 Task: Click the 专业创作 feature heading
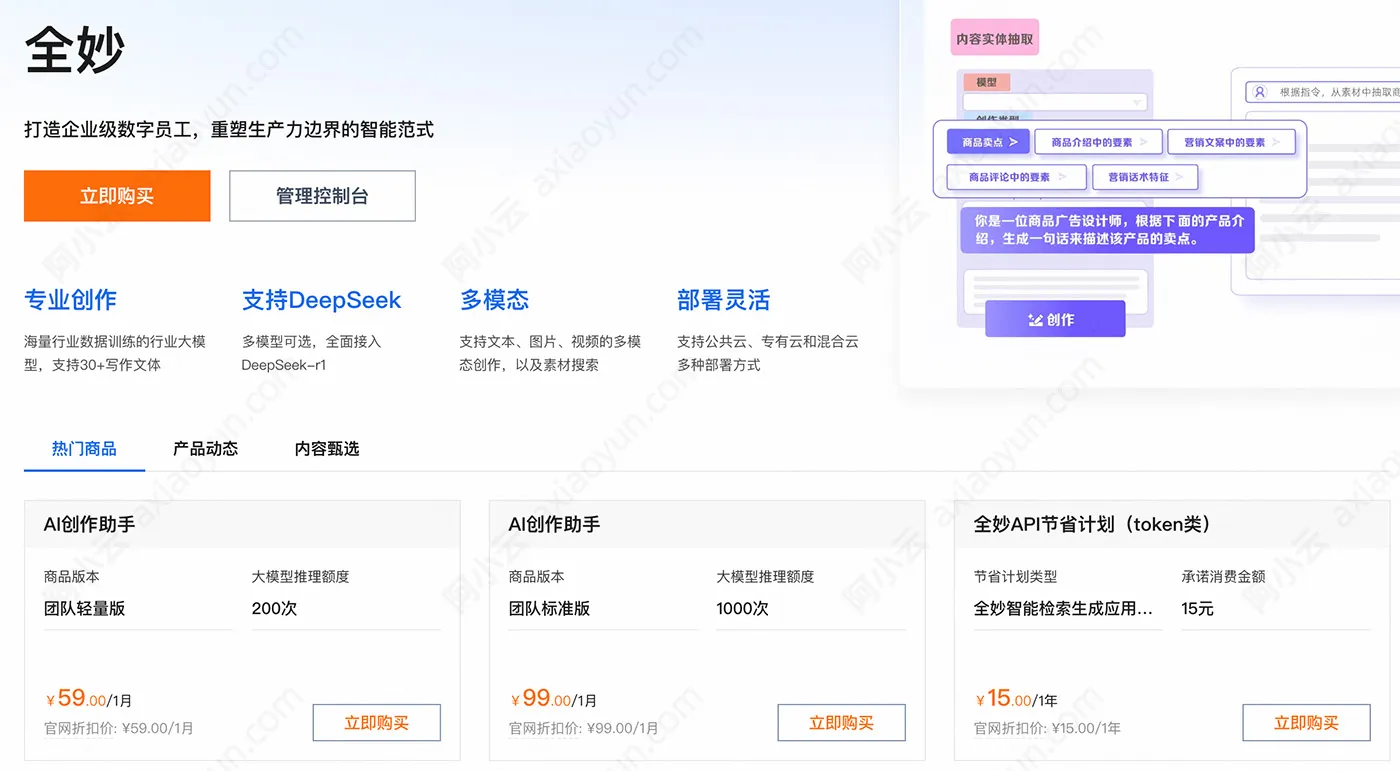(x=70, y=300)
